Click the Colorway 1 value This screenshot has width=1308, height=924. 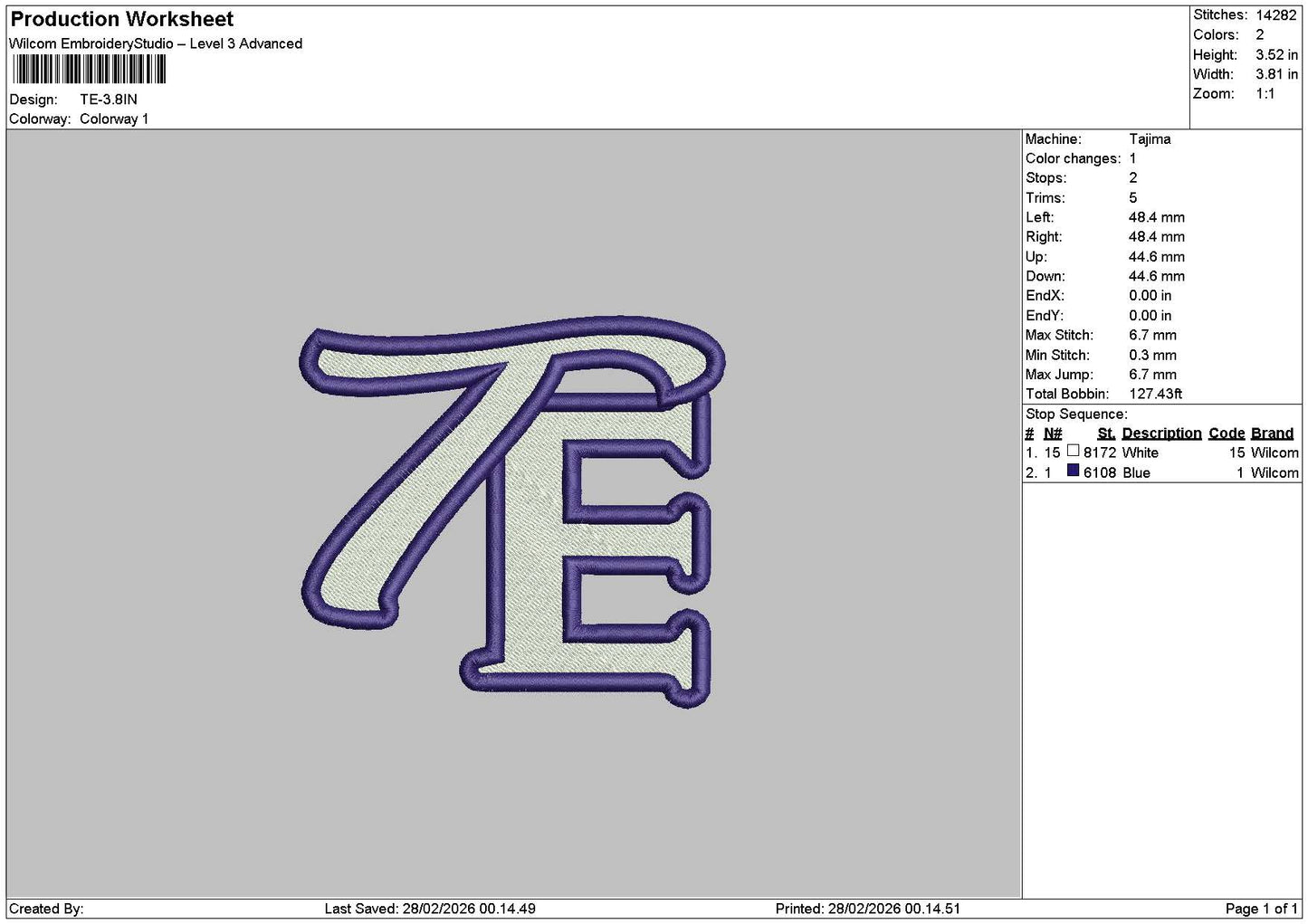(x=114, y=119)
